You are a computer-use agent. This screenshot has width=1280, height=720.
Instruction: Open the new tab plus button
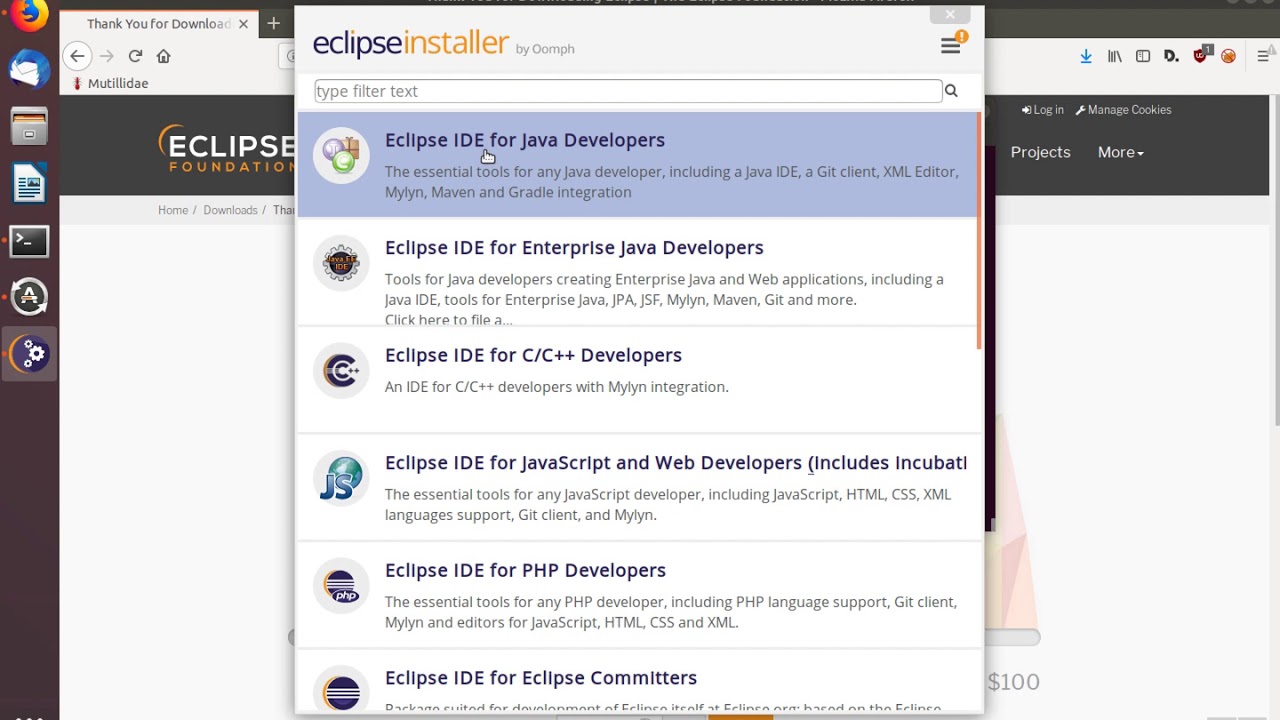[273, 23]
